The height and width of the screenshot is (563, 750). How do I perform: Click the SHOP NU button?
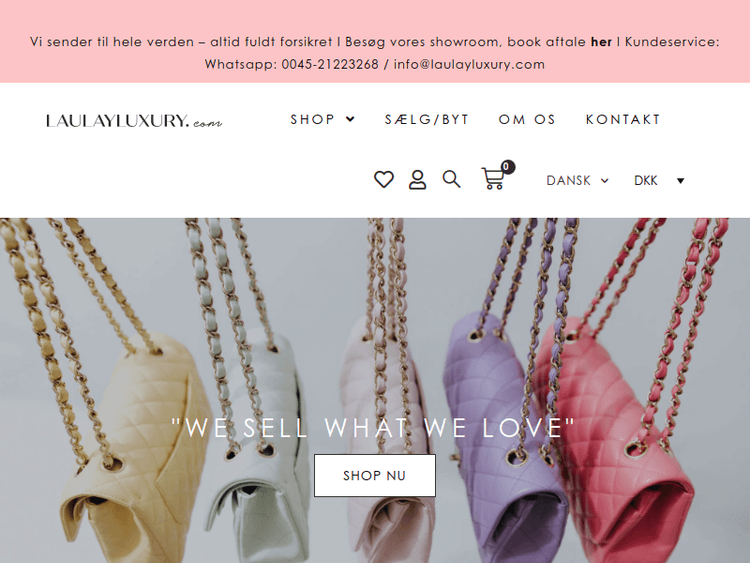[x=375, y=475]
